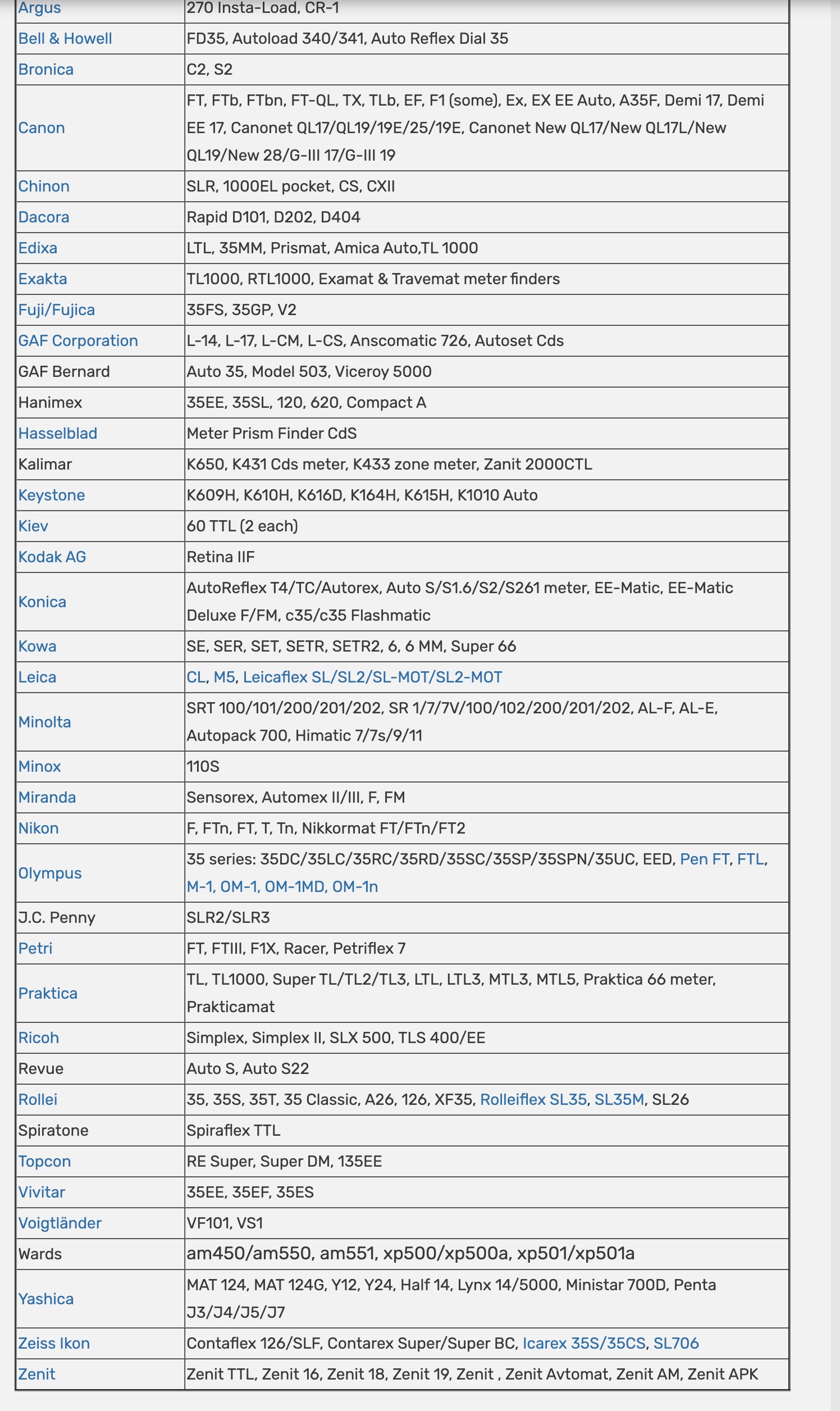Screen dimensions: 840x1411
Task: Click the Icarex 35S/35CS link
Action: 583,1344
